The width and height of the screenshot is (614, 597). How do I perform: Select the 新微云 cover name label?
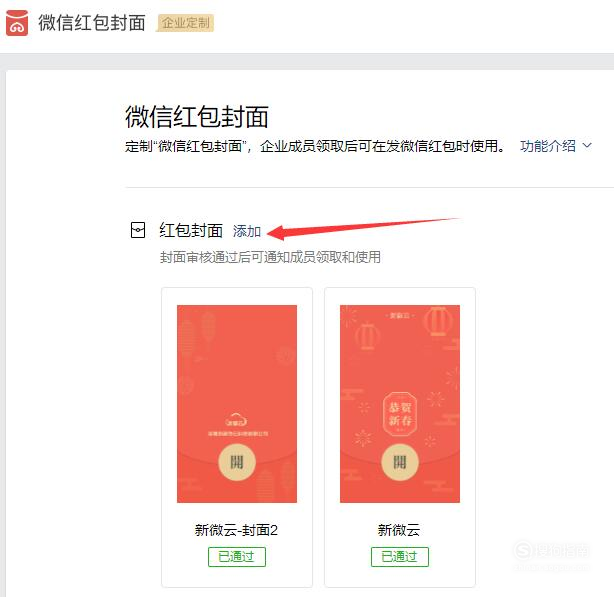point(399,530)
